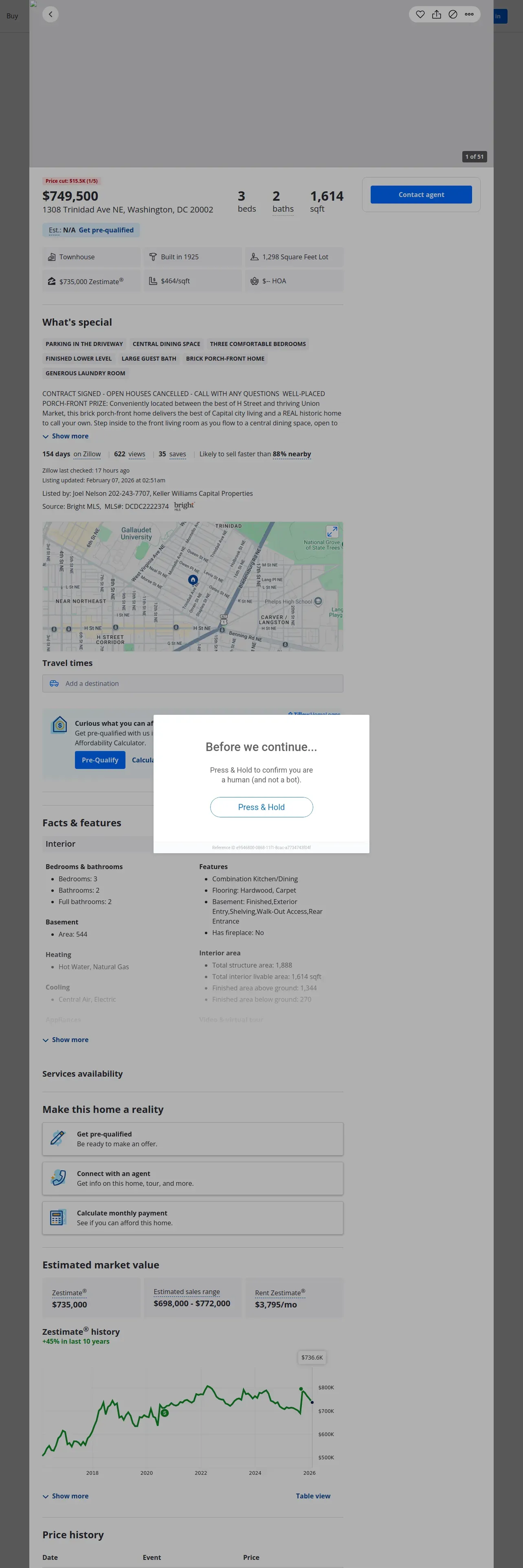Open the Connect with an agent card
This screenshot has width=523, height=1568.
pos(192,1178)
